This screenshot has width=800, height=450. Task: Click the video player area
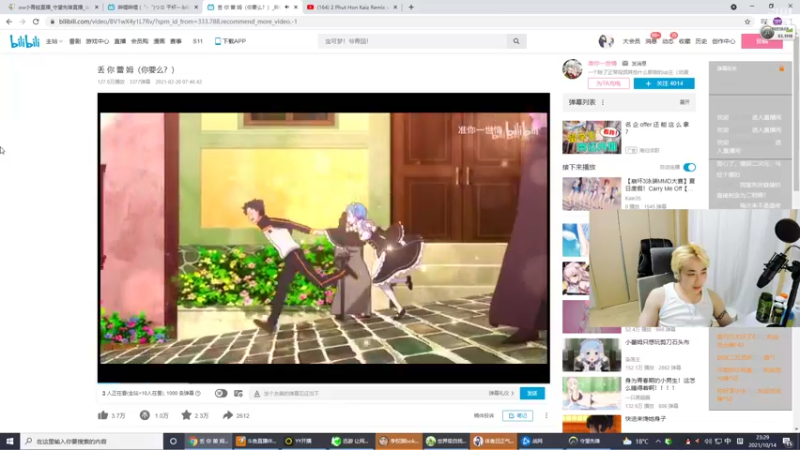pyautogui.click(x=323, y=236)
